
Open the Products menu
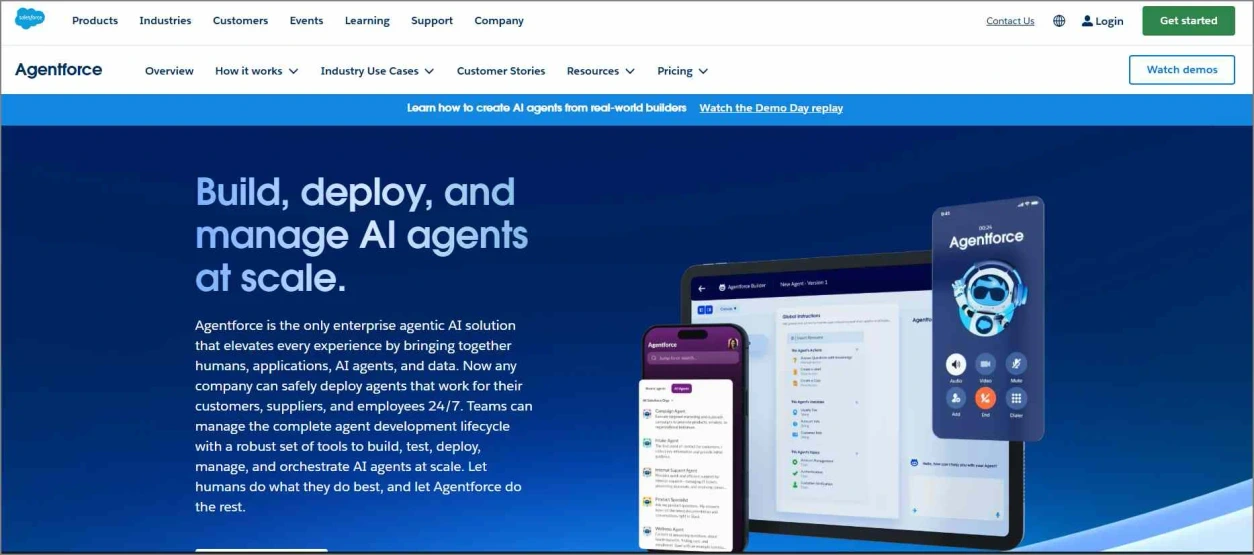pyautogui.click(x=95, y=21)
